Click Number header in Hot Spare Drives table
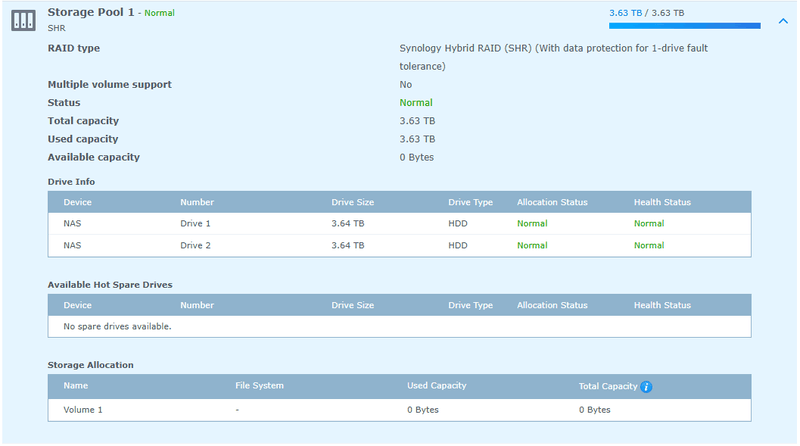The width and height of the screenshot is (800, 446). click(197, 305)
